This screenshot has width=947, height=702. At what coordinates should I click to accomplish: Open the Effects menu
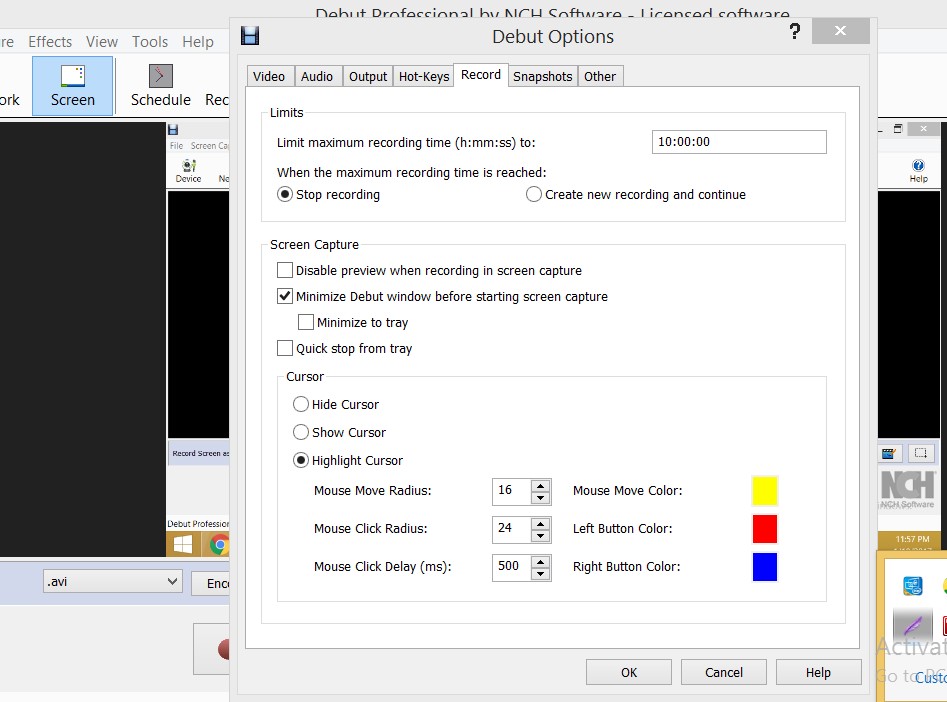[50, 42]
